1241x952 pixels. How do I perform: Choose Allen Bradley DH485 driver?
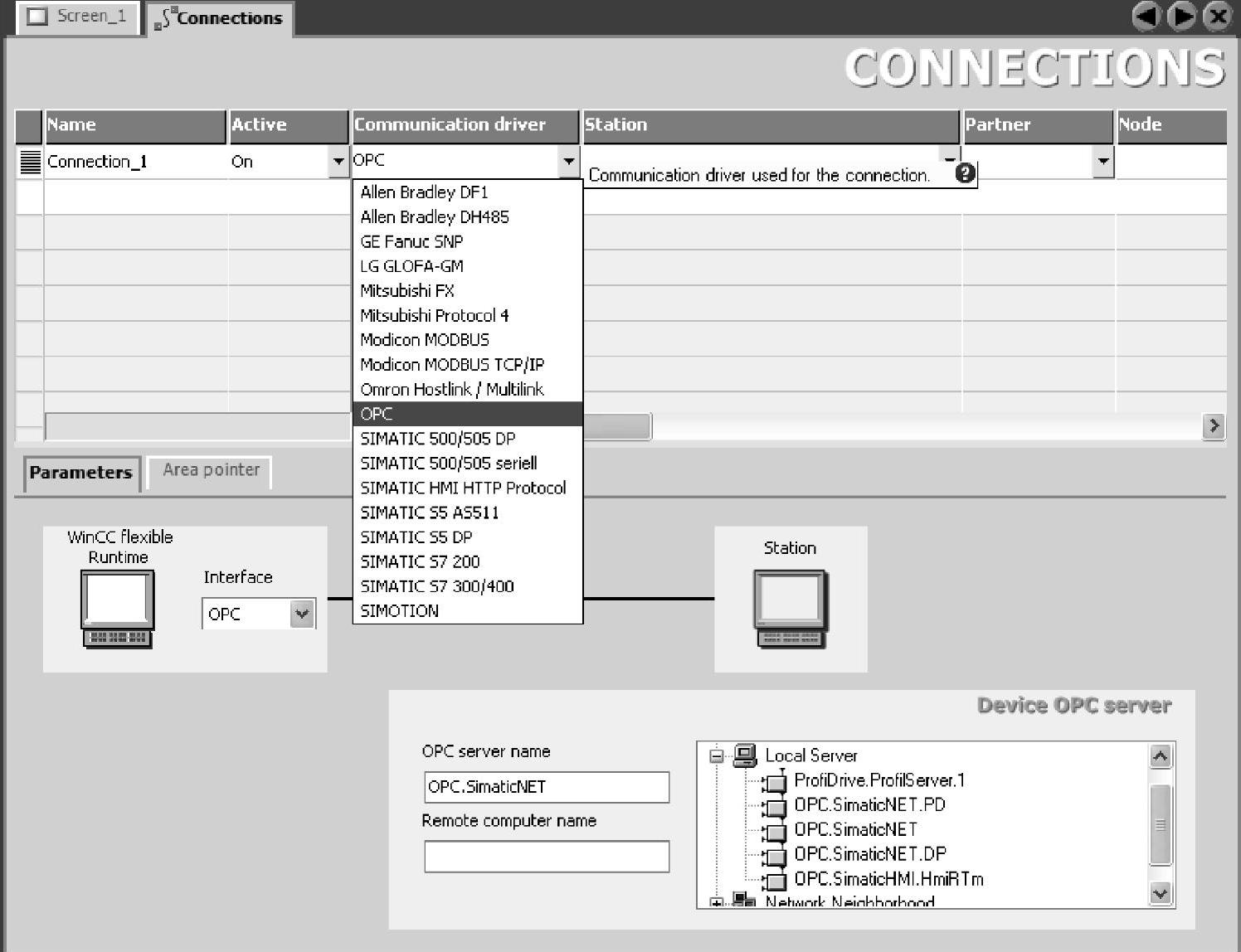pyautogui.click(x=468, y=217)
